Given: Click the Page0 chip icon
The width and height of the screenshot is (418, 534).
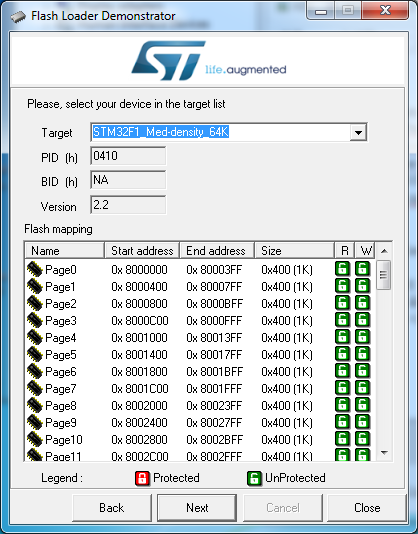Looking at the screenshot, I should [x=34, y=269].
